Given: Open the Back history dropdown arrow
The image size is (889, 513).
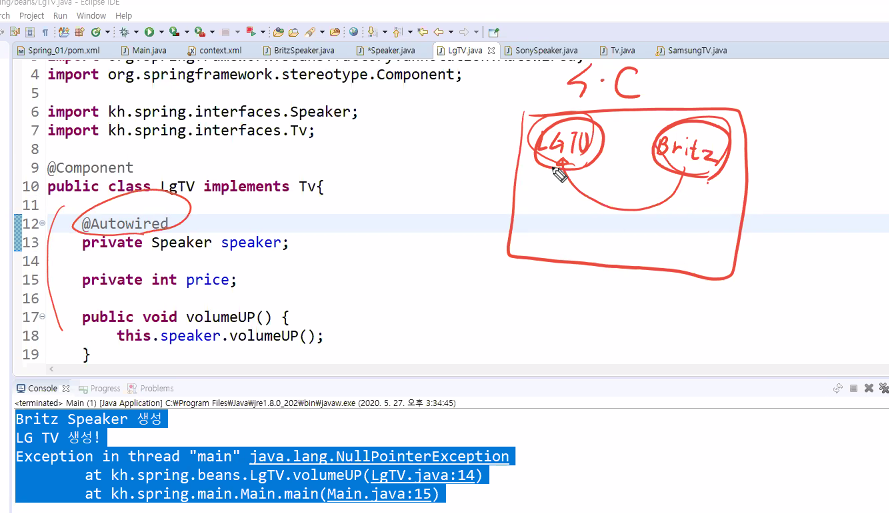Looking at the screenshot, I should pyautogui.click(x=451, y=32).
